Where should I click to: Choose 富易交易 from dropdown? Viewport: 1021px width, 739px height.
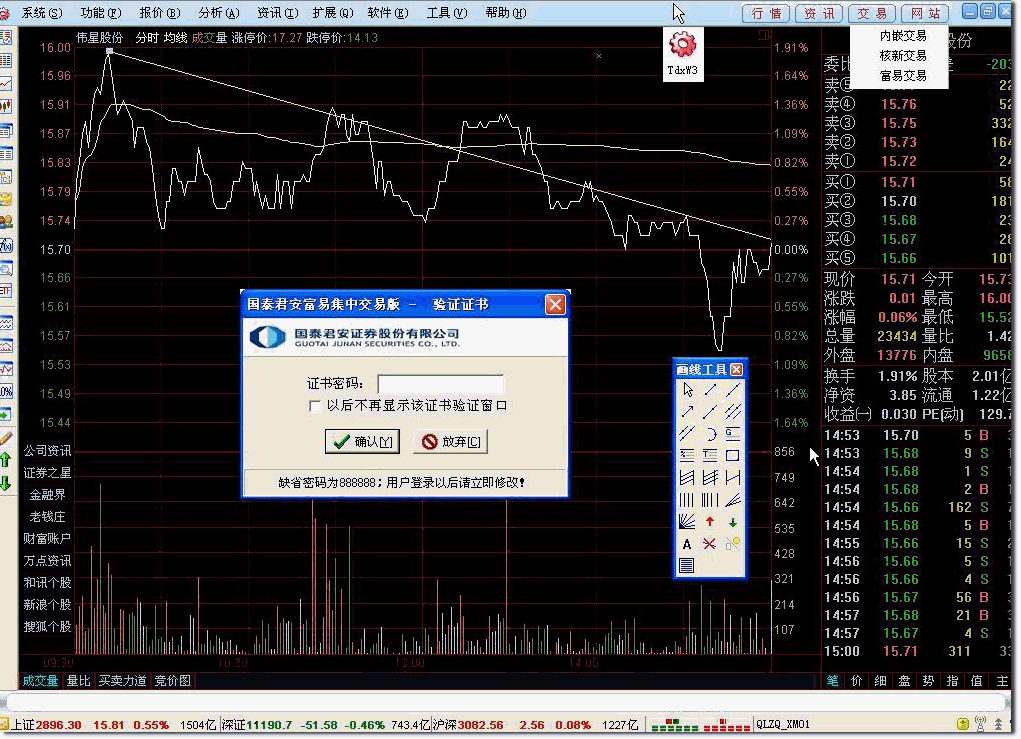(902, 76)
